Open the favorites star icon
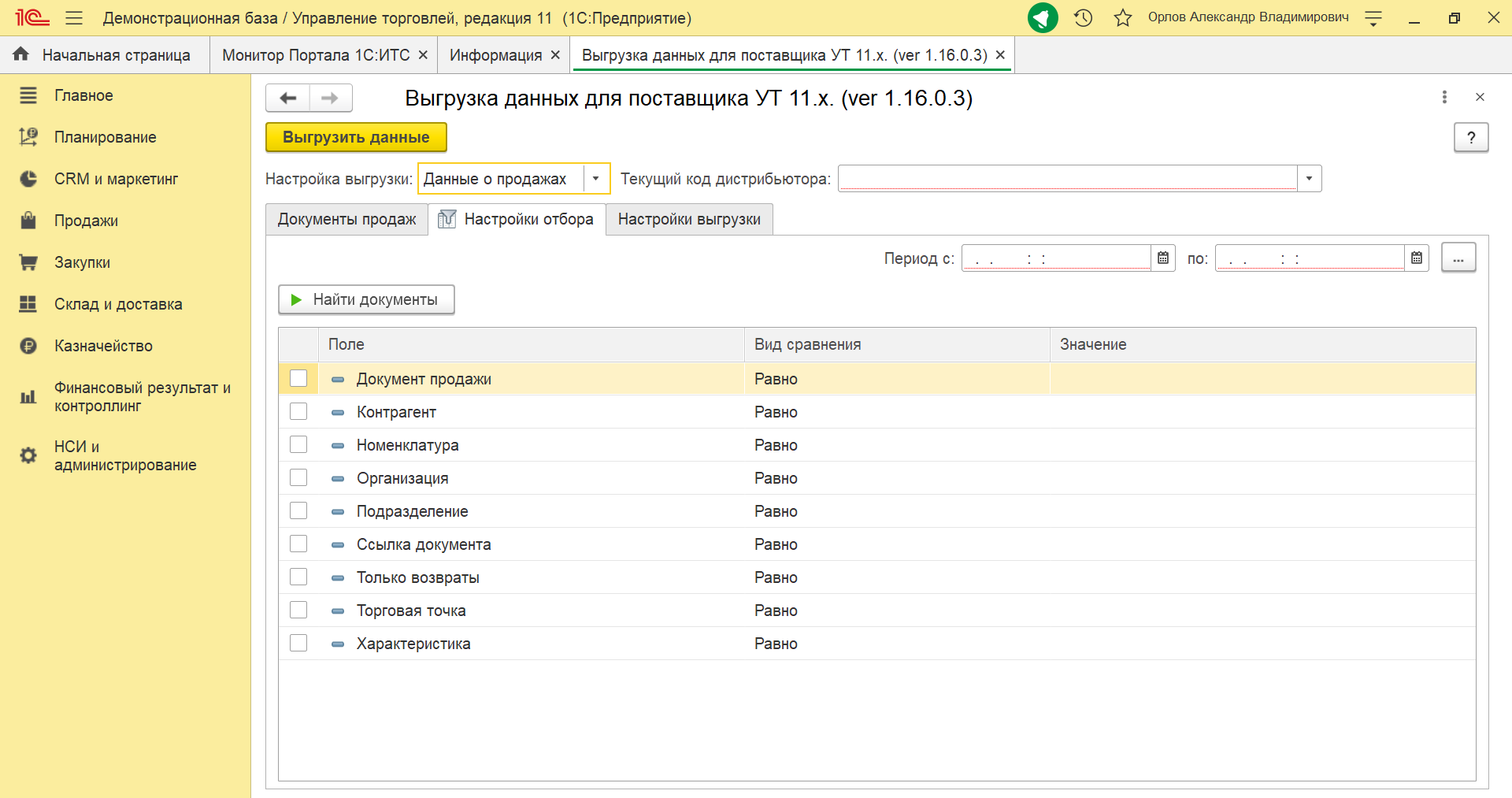This screenshot has height=798, width=1512. click(x=1123, y=17)
